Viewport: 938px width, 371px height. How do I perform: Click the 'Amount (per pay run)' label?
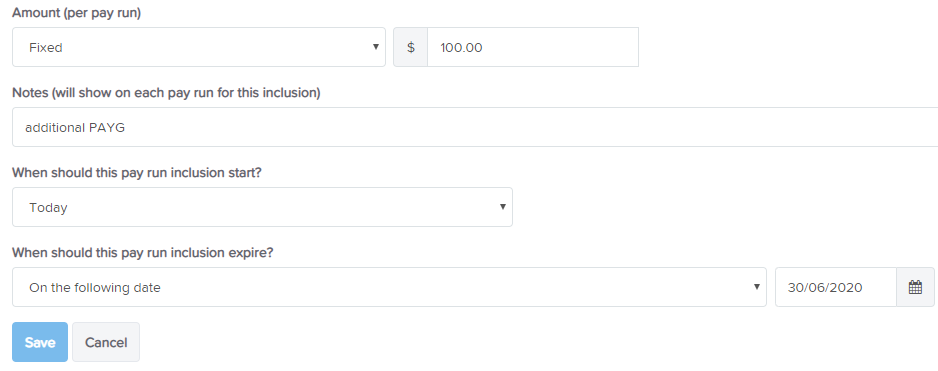(77, 13)
